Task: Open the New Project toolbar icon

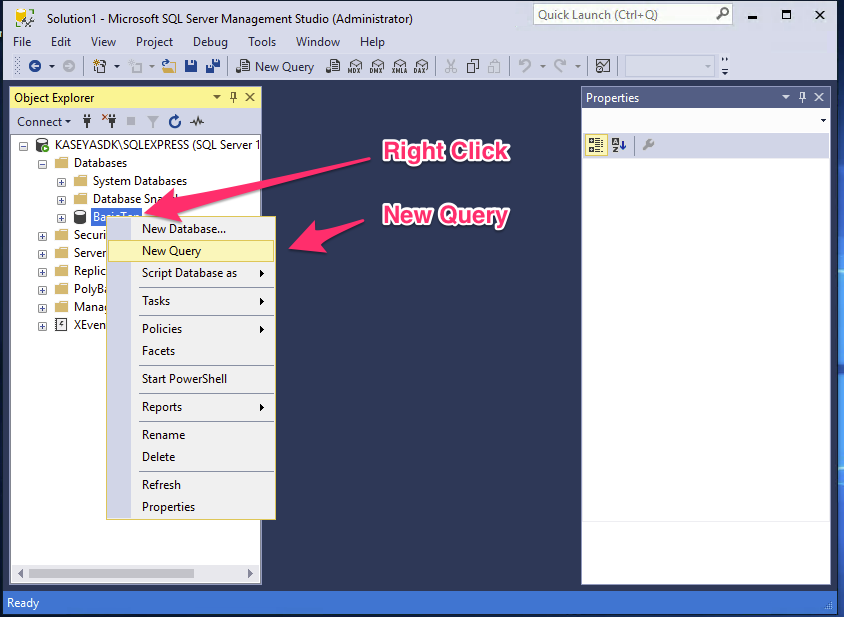Action: point(100,66)
